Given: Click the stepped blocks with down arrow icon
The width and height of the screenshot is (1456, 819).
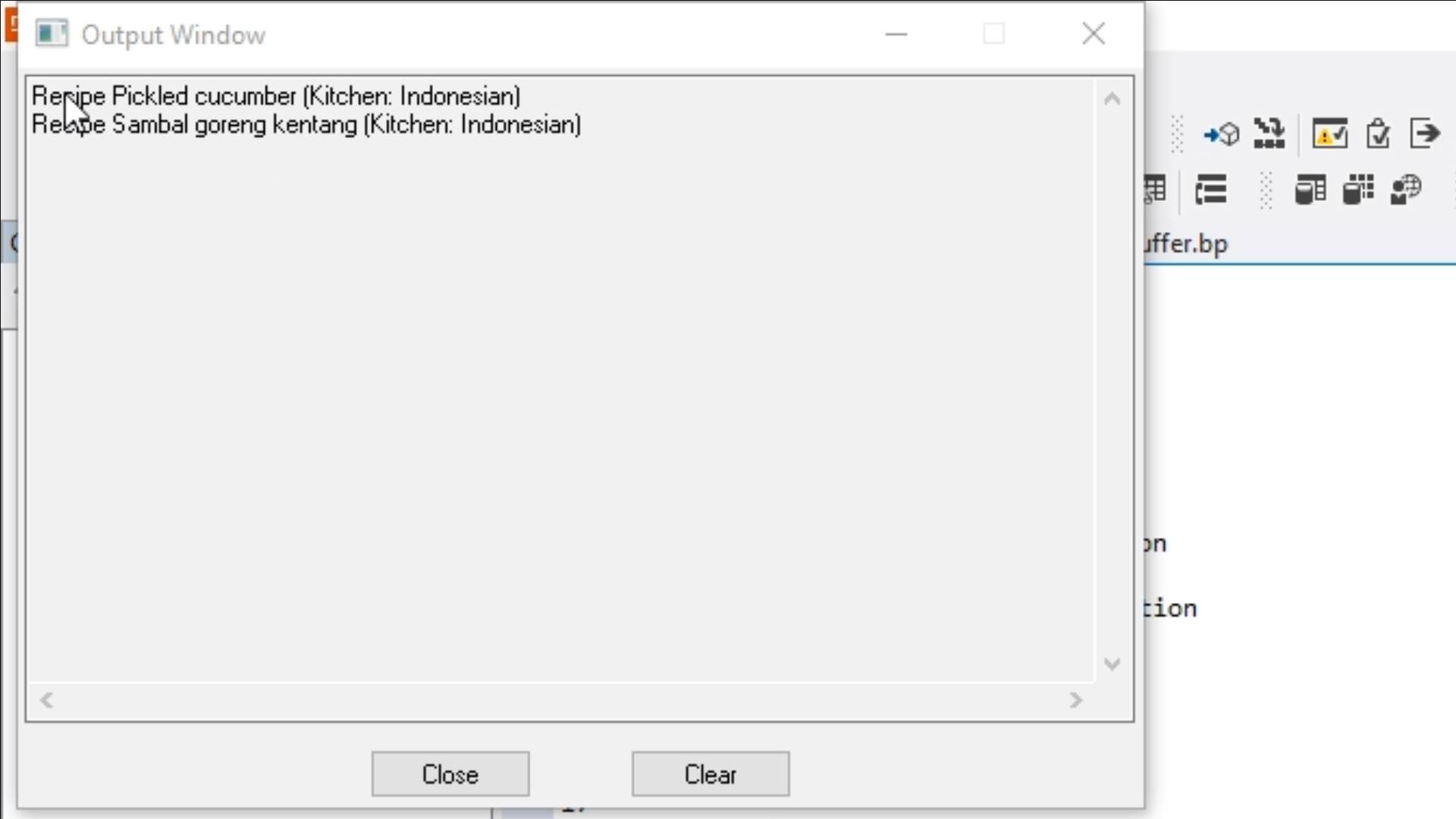Looking at the screenshot, I should point(1269,133).
